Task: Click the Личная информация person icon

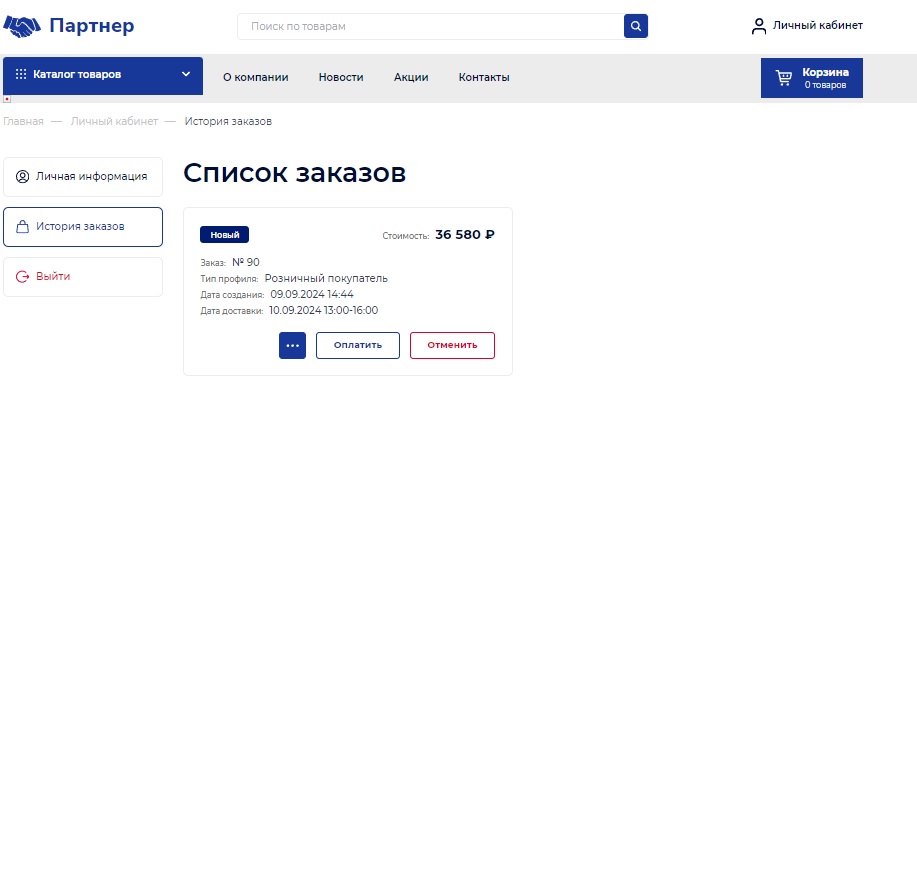Action: pos(22,177)
